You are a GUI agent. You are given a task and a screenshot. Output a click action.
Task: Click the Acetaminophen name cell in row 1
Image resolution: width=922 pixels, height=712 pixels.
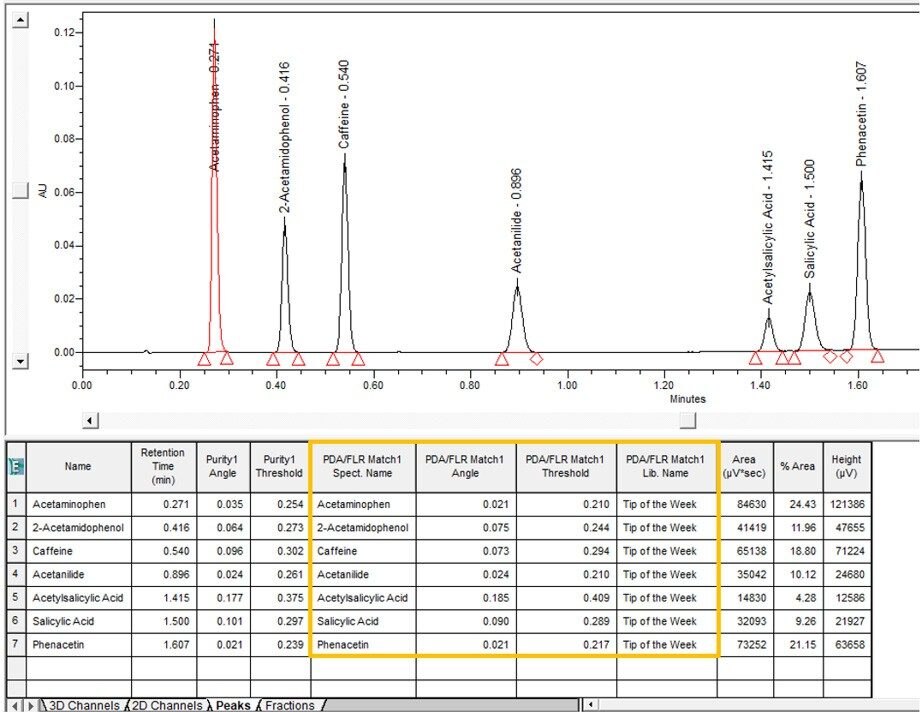(x=78, y=504)
